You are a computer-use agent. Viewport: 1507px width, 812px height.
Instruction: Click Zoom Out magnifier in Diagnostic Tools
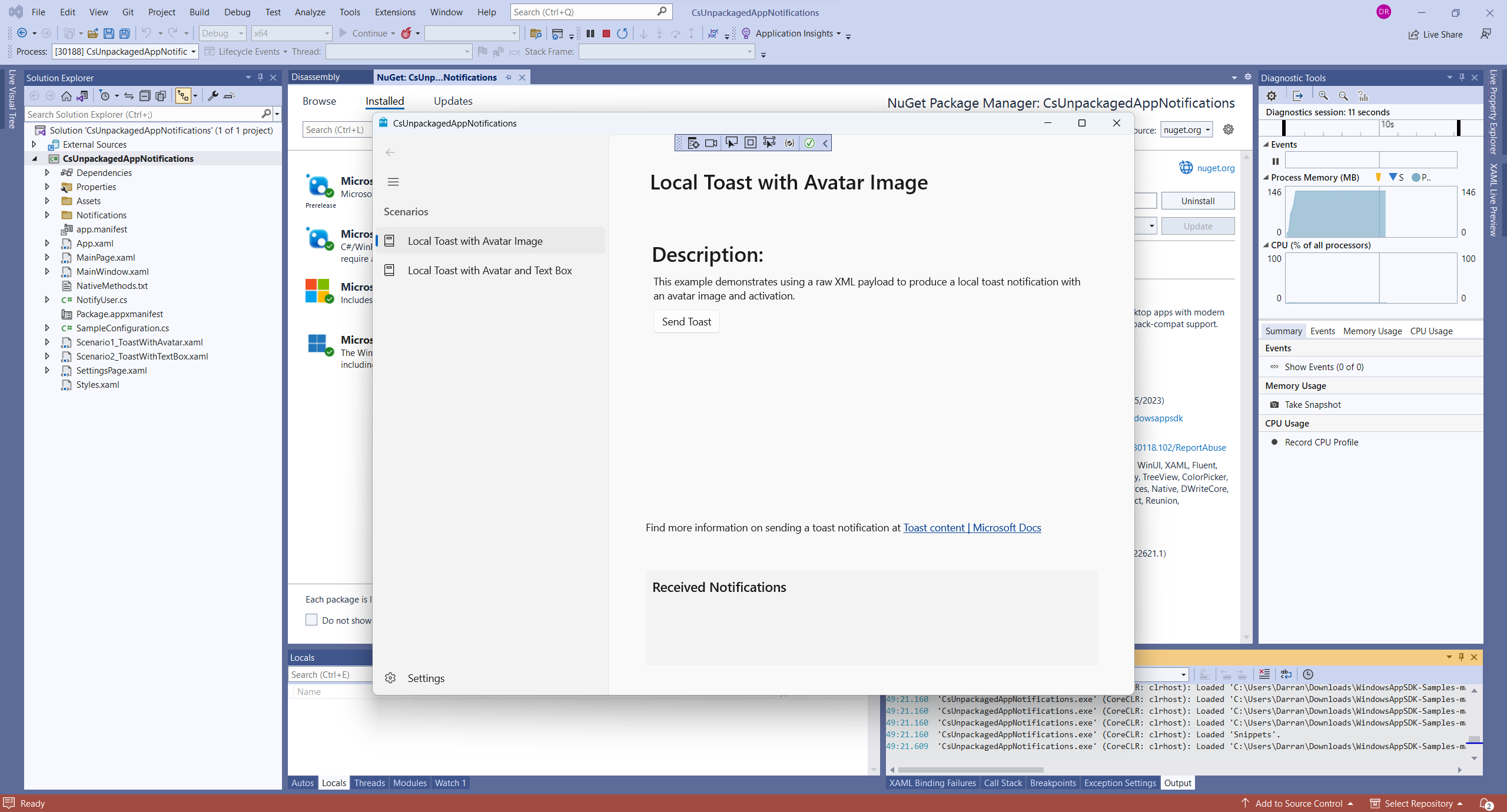click(1343, 95)
